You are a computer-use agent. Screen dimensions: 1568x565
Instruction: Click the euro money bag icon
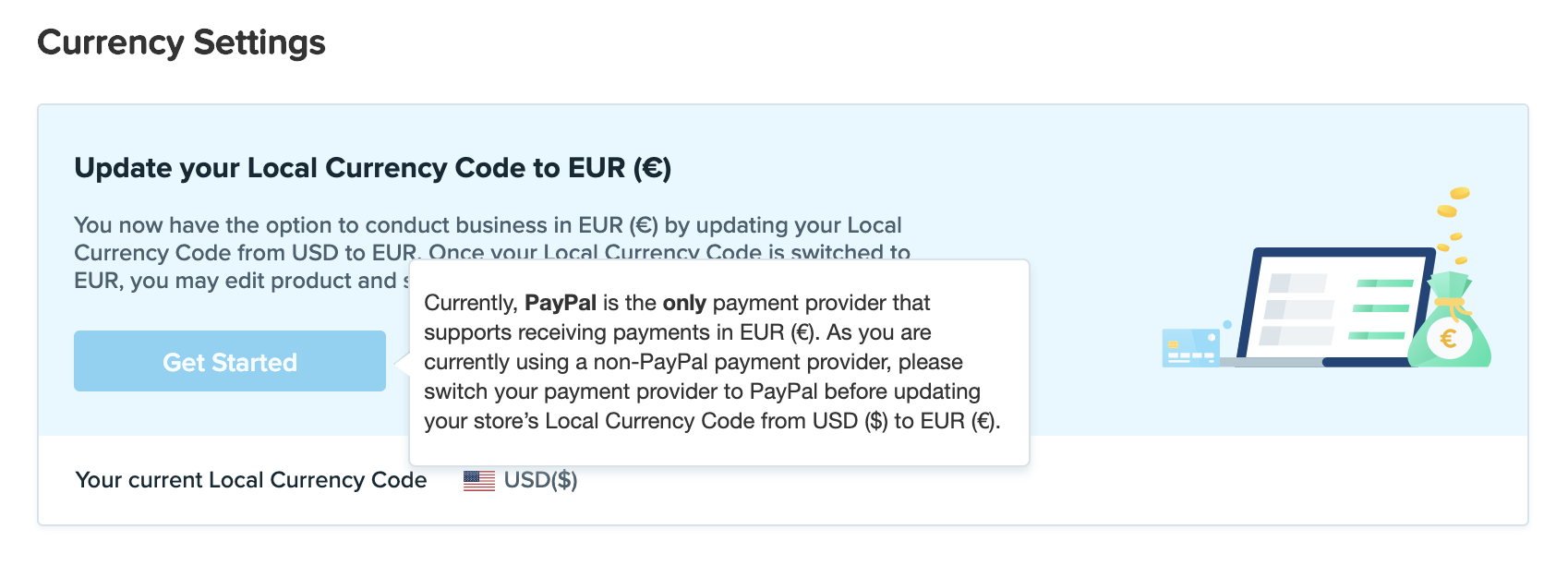(x=1449, y=319)
